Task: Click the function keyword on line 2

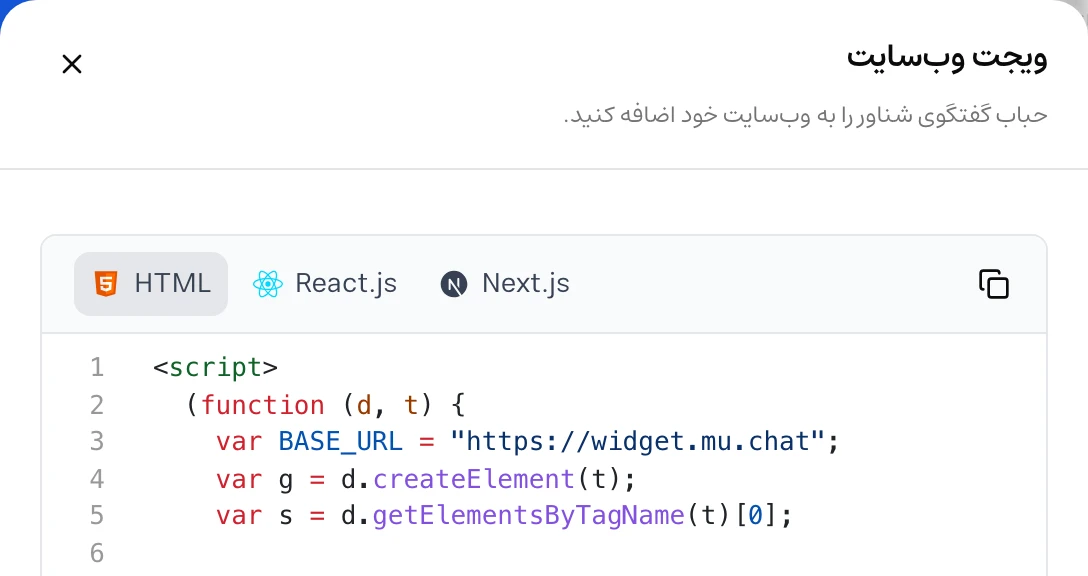Action: click(262, 405)
